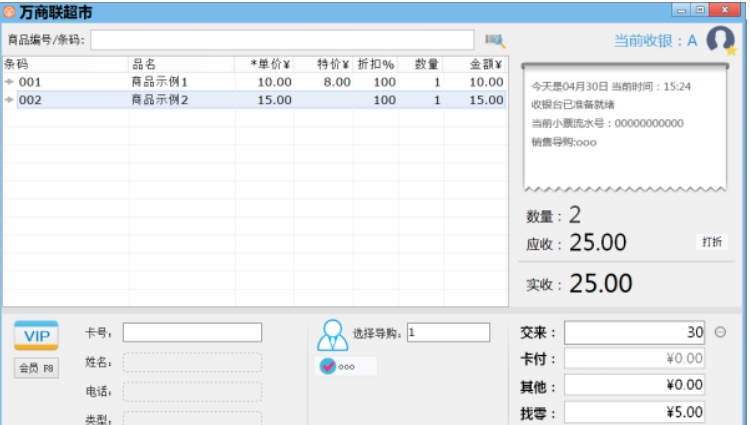
Task: Click the barcode search icon
Action: (x=495, y=40)
